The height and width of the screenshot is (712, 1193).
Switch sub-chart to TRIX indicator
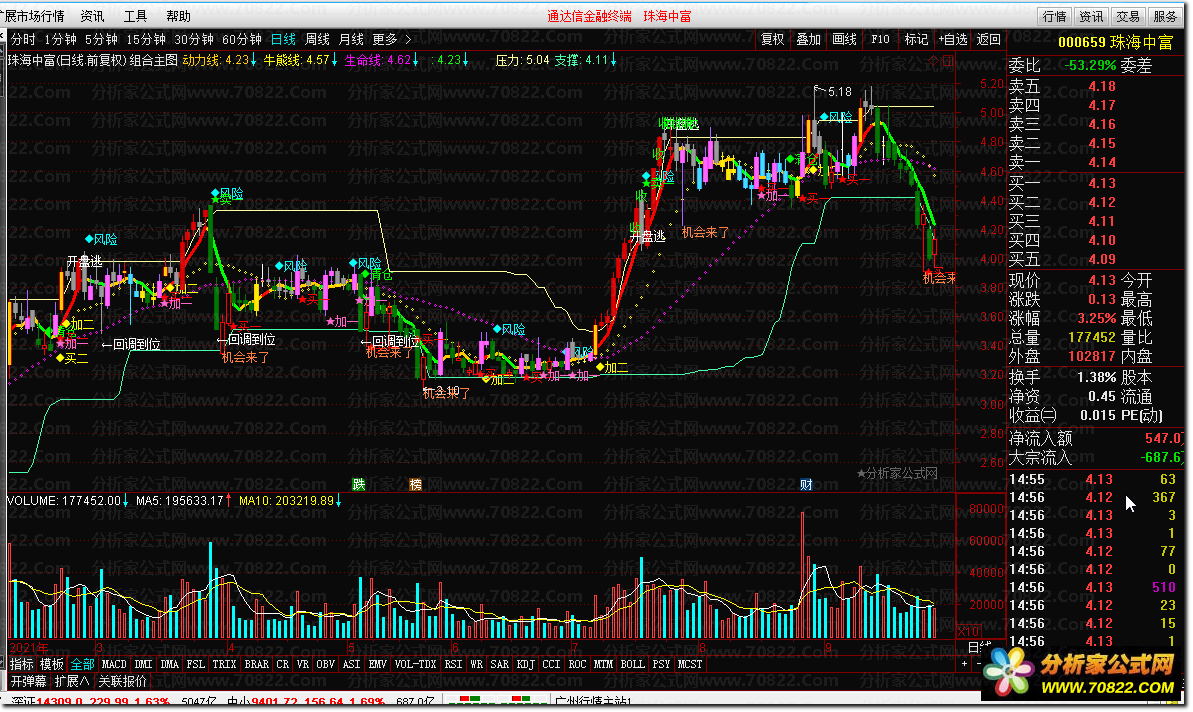[224, 664]
